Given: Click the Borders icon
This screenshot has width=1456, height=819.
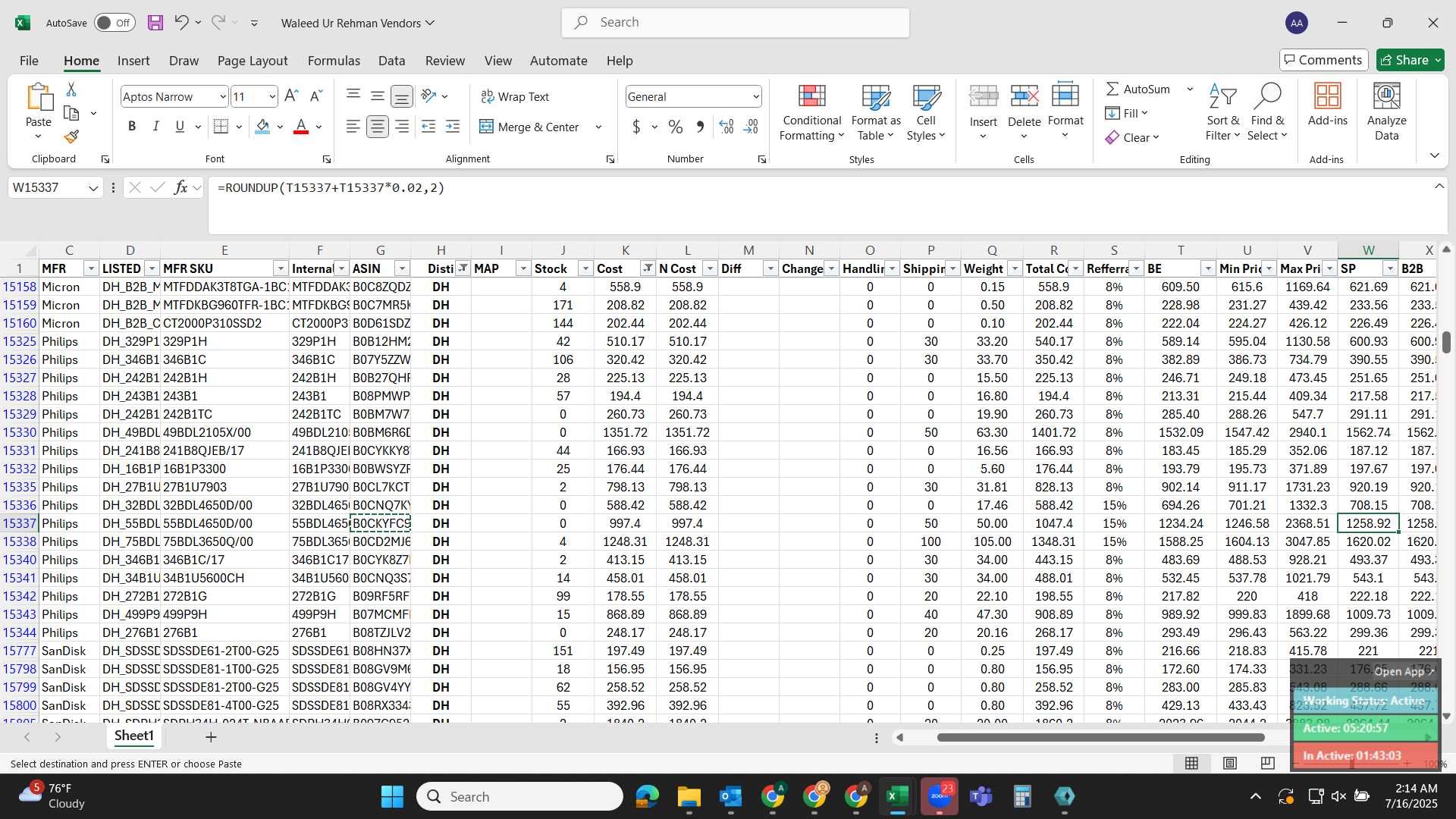Looking at the screenshot, I should tap(221, 127).
